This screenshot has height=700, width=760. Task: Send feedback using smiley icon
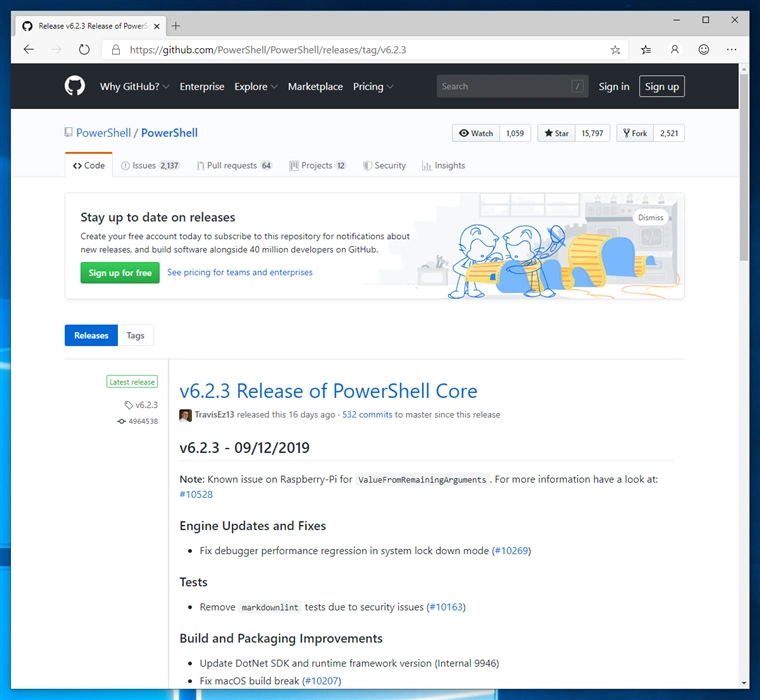tap(704, 49)
